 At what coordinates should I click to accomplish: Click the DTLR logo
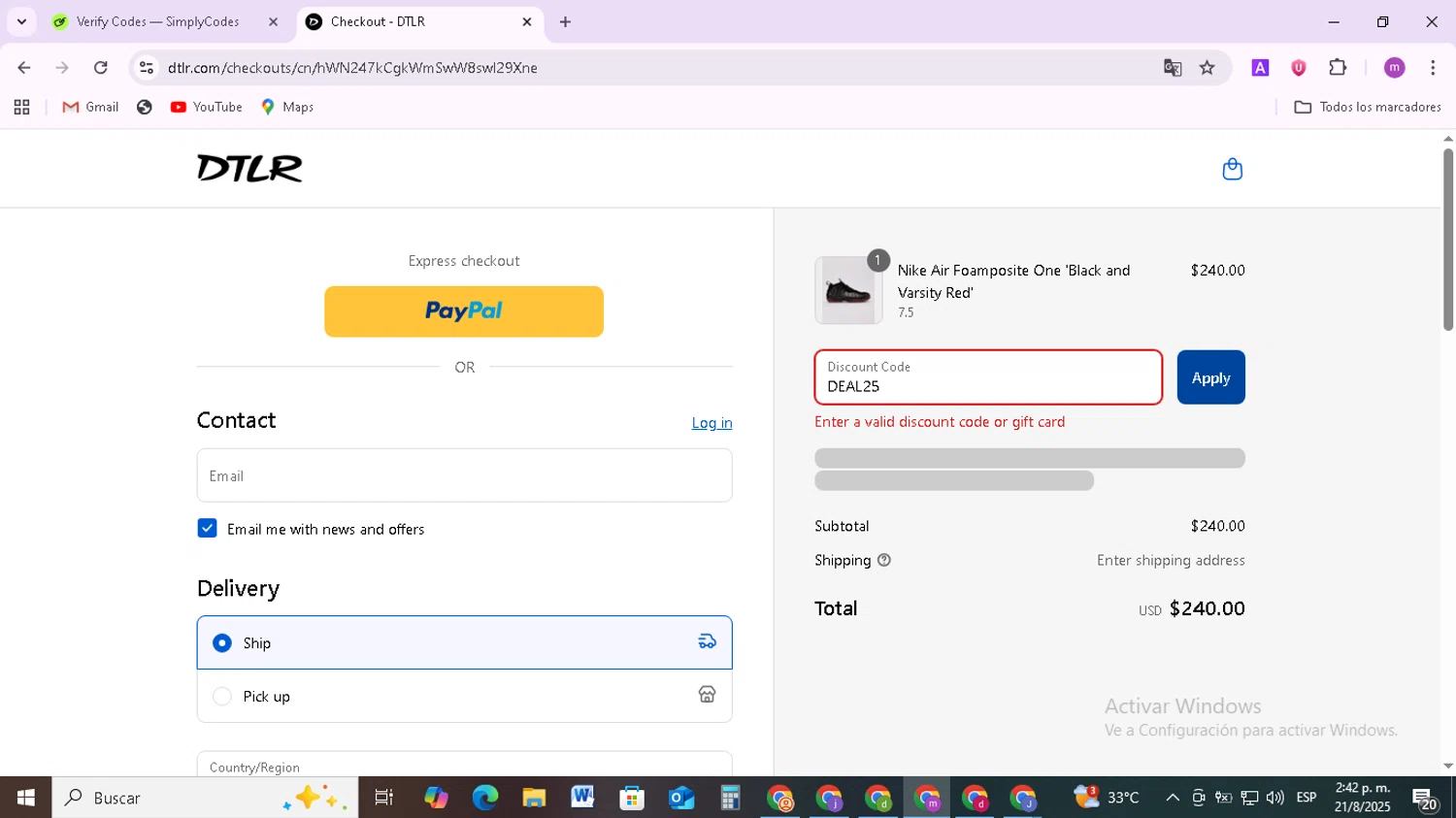249,168
